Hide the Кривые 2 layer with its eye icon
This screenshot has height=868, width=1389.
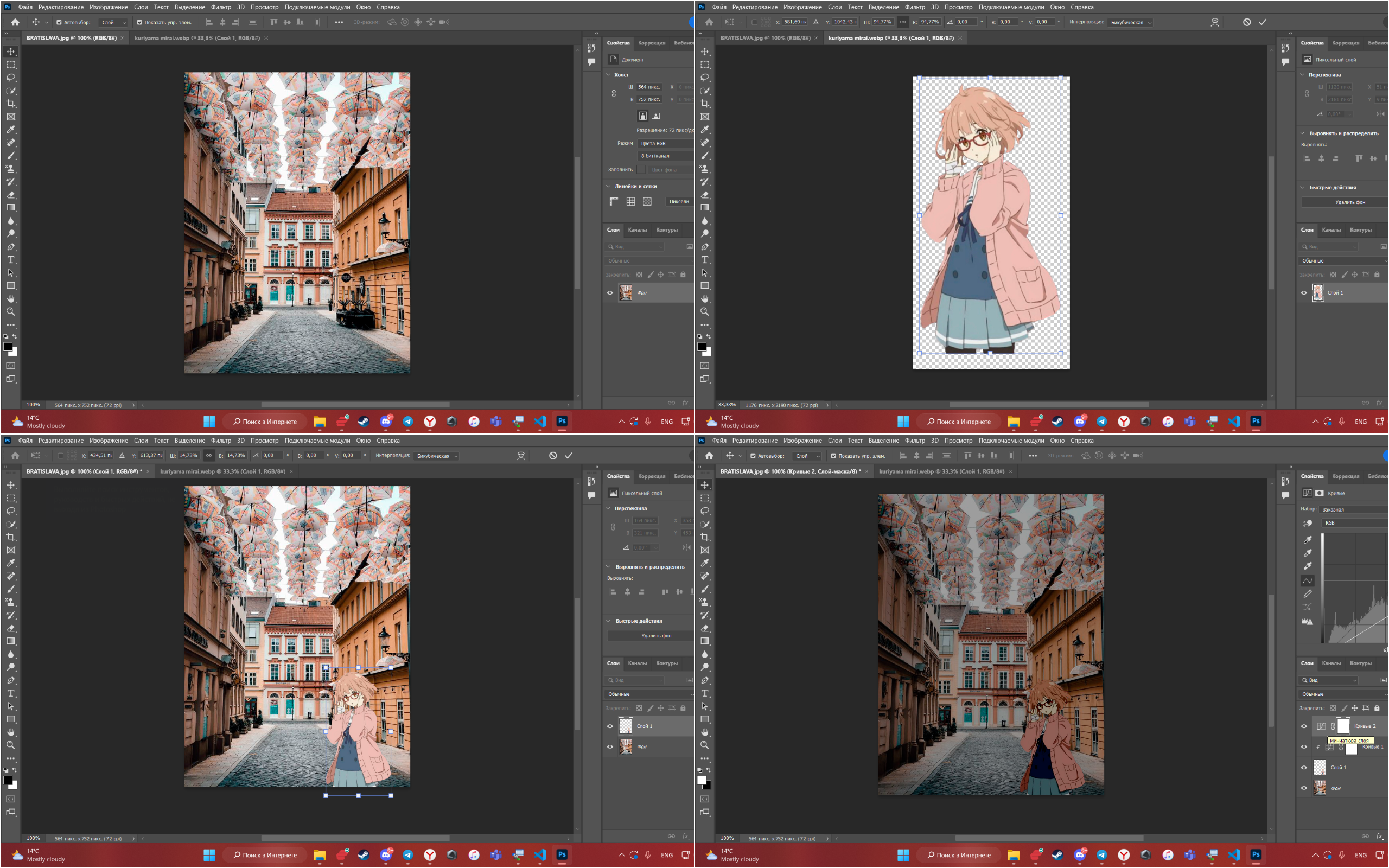click(x=1303, y=727)
